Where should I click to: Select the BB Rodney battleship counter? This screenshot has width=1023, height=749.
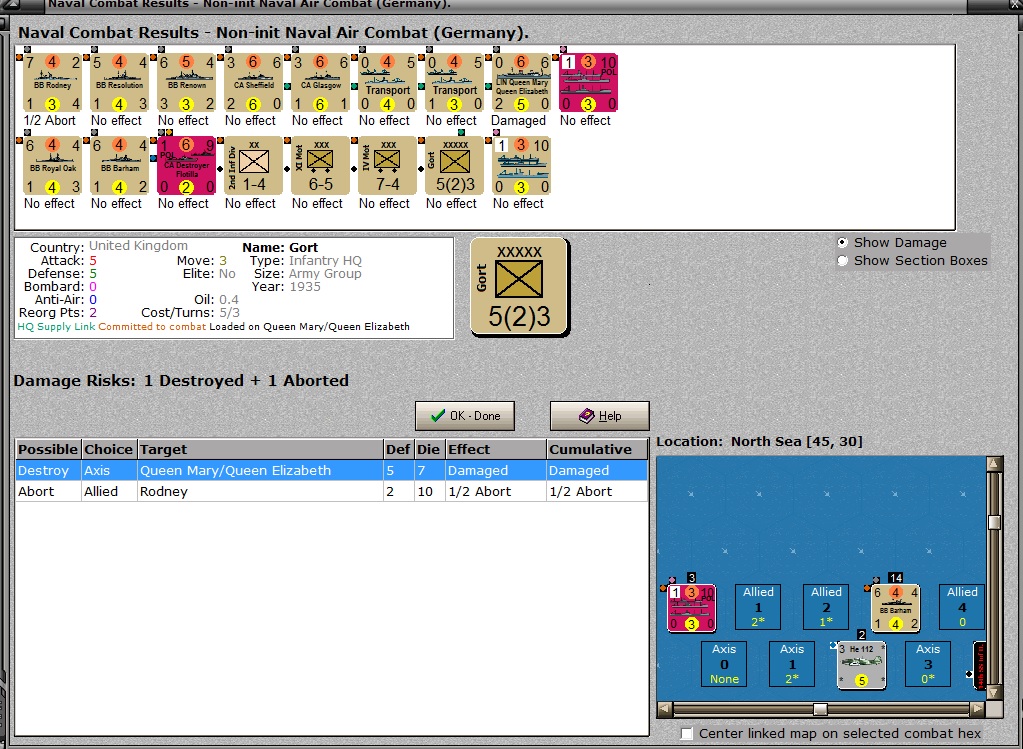(x=52, y=83)
